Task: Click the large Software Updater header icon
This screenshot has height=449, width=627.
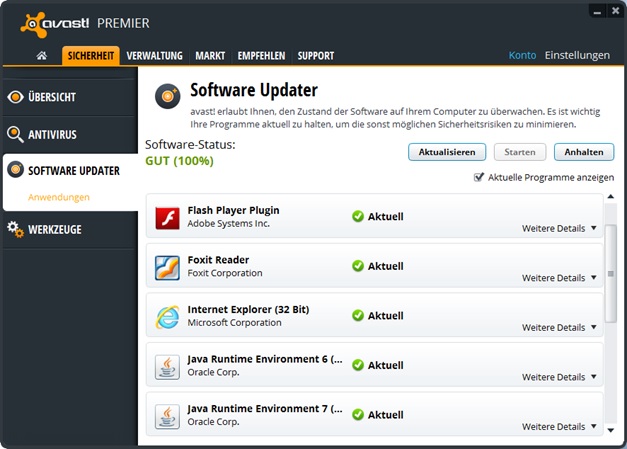Action: click(168, 96)
